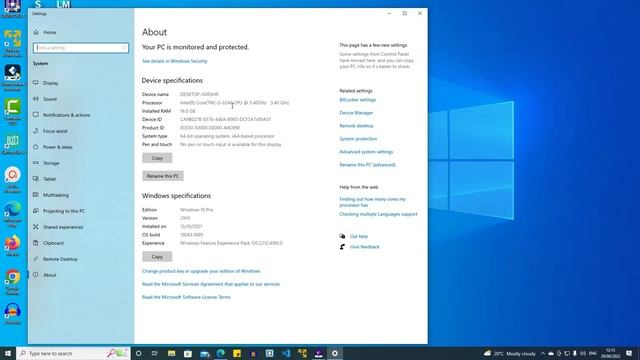
Task: Open Device Manager link
Action: [356, 113]
